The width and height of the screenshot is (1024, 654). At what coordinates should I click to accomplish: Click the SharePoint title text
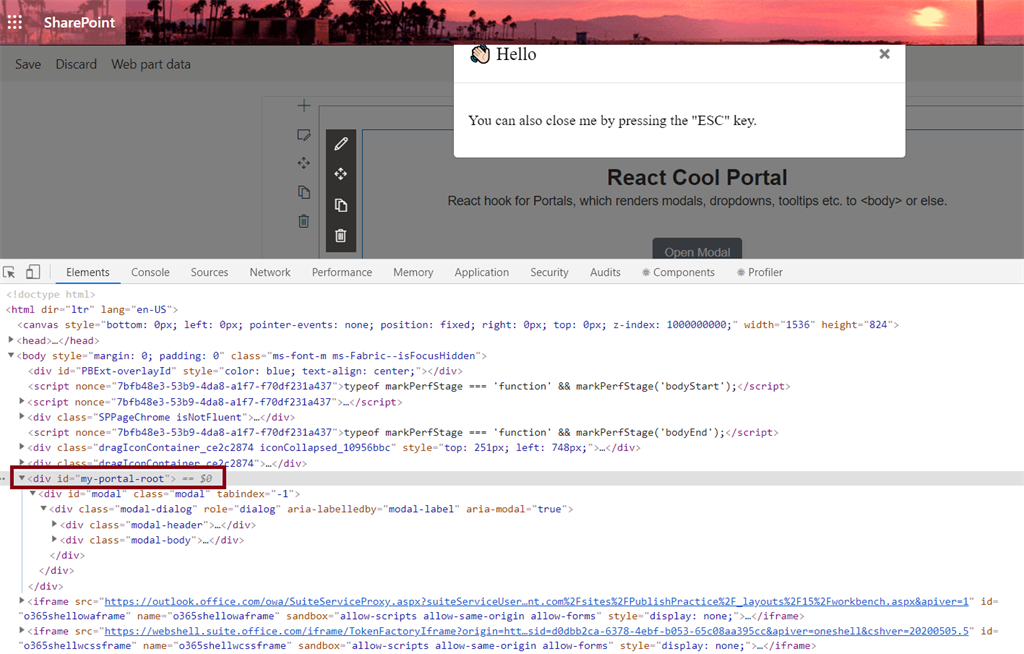click(x=79, y=22)
